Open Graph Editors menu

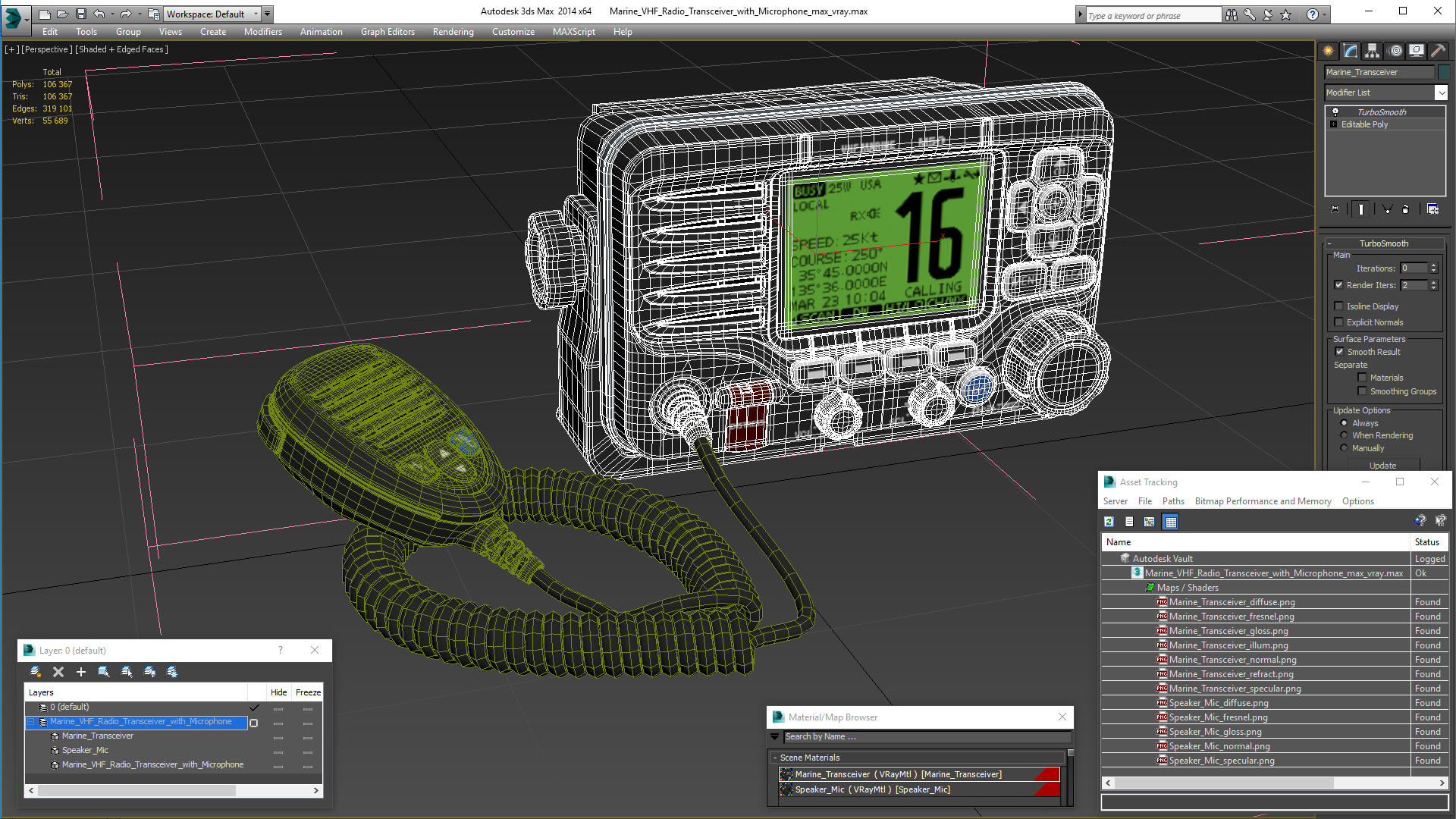(388, 32)
